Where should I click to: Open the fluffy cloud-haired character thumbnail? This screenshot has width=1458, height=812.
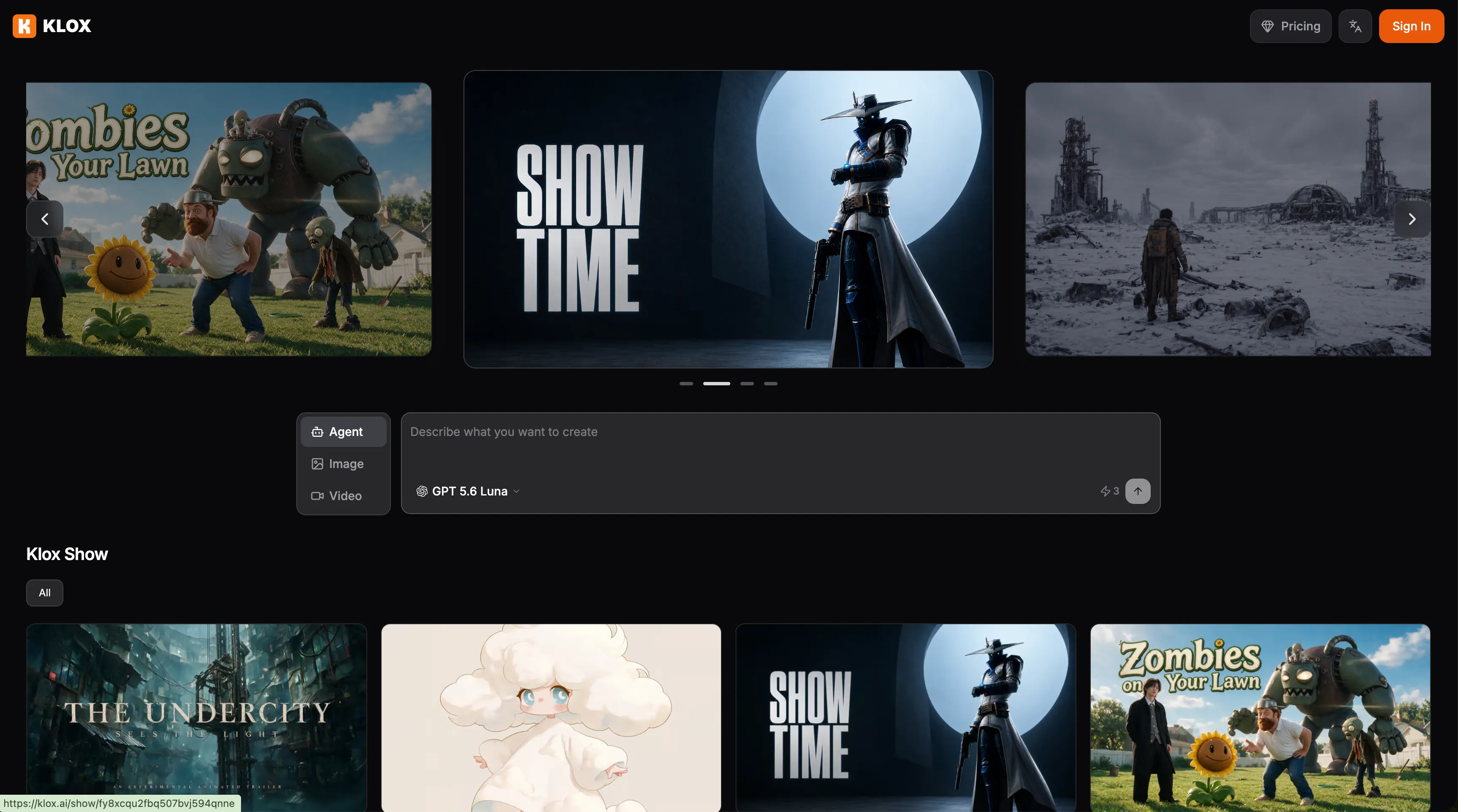coord(551,717)
